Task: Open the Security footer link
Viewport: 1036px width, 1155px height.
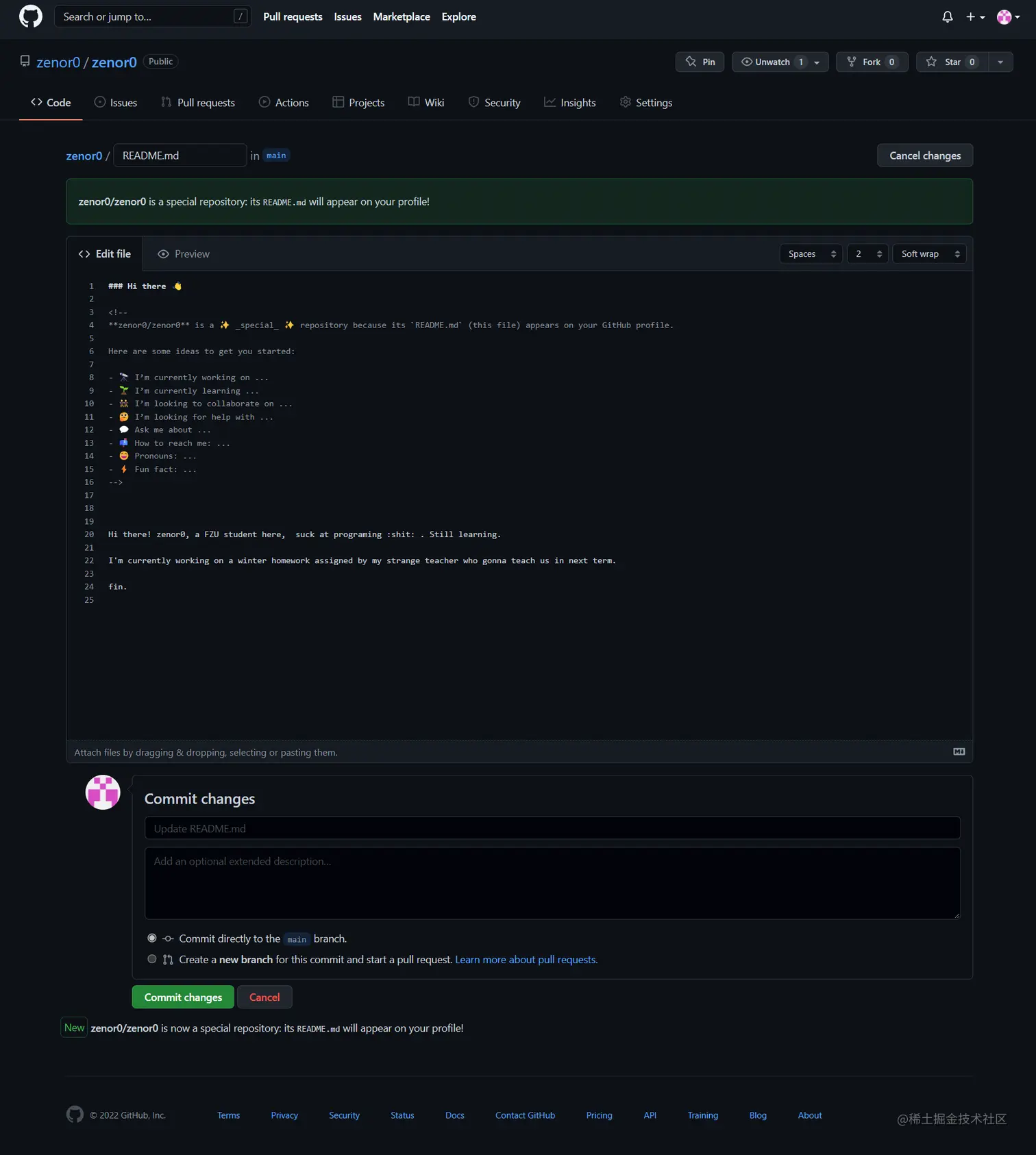Action: [x=344, y=1115]
